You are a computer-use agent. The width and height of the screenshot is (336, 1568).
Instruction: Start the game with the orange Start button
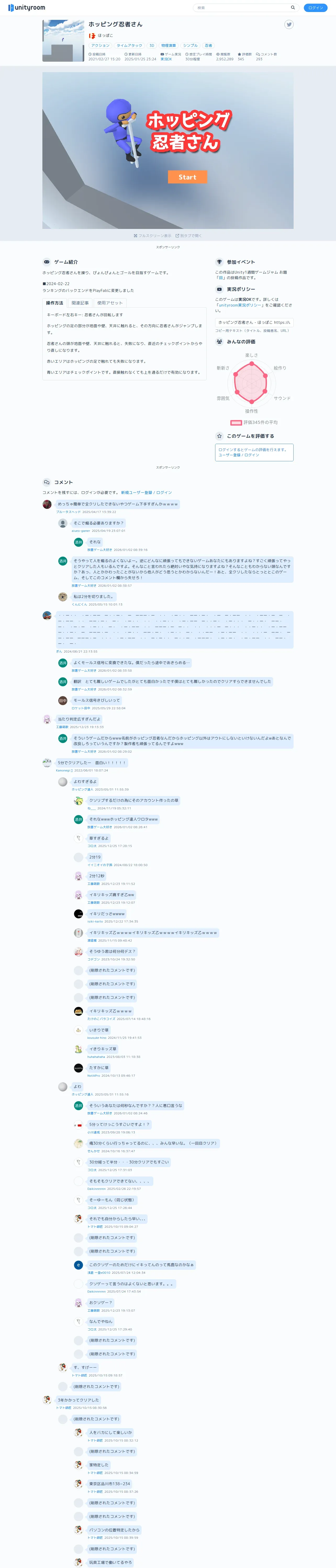click(x=187, y=177)
